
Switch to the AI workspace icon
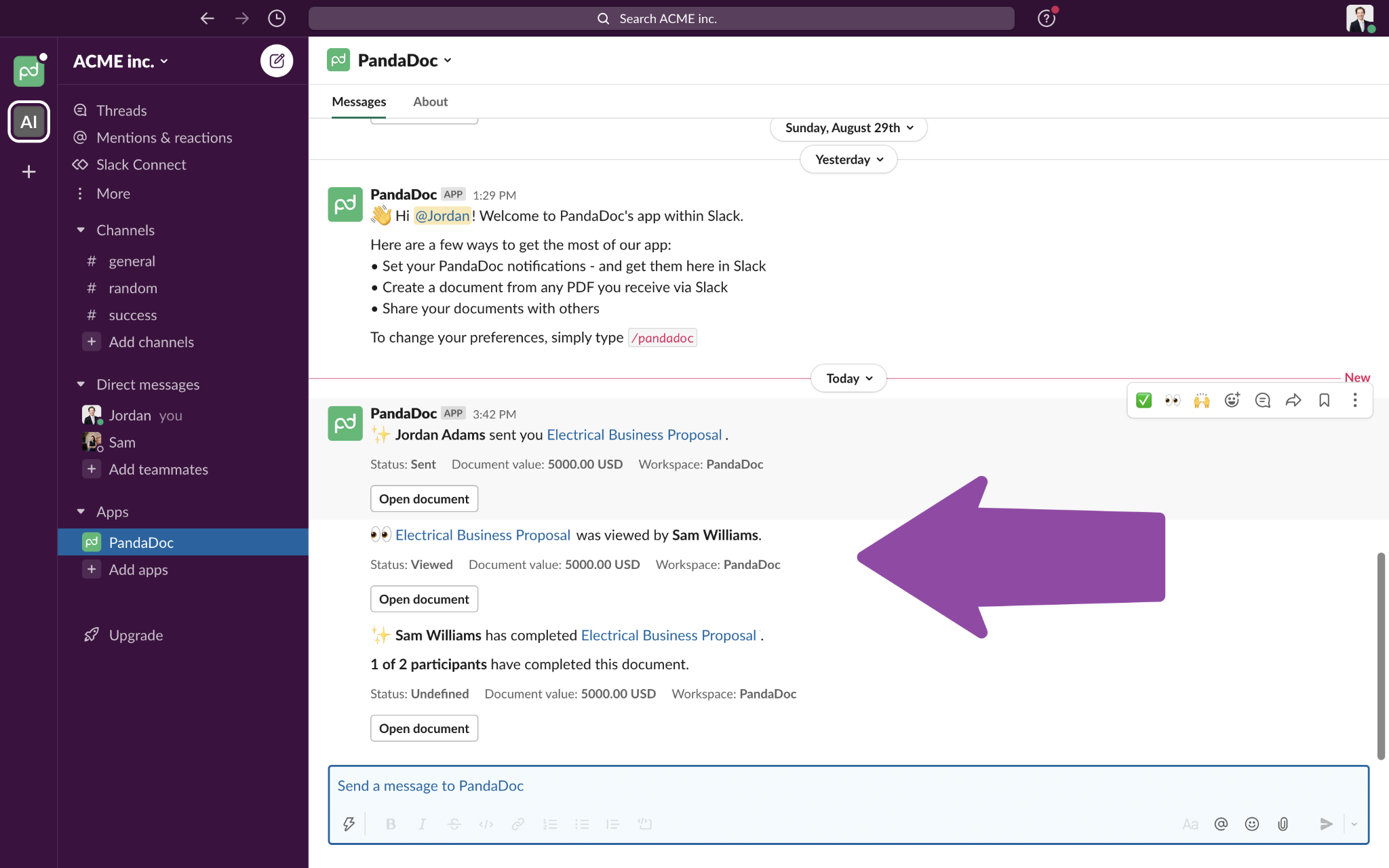28,122
